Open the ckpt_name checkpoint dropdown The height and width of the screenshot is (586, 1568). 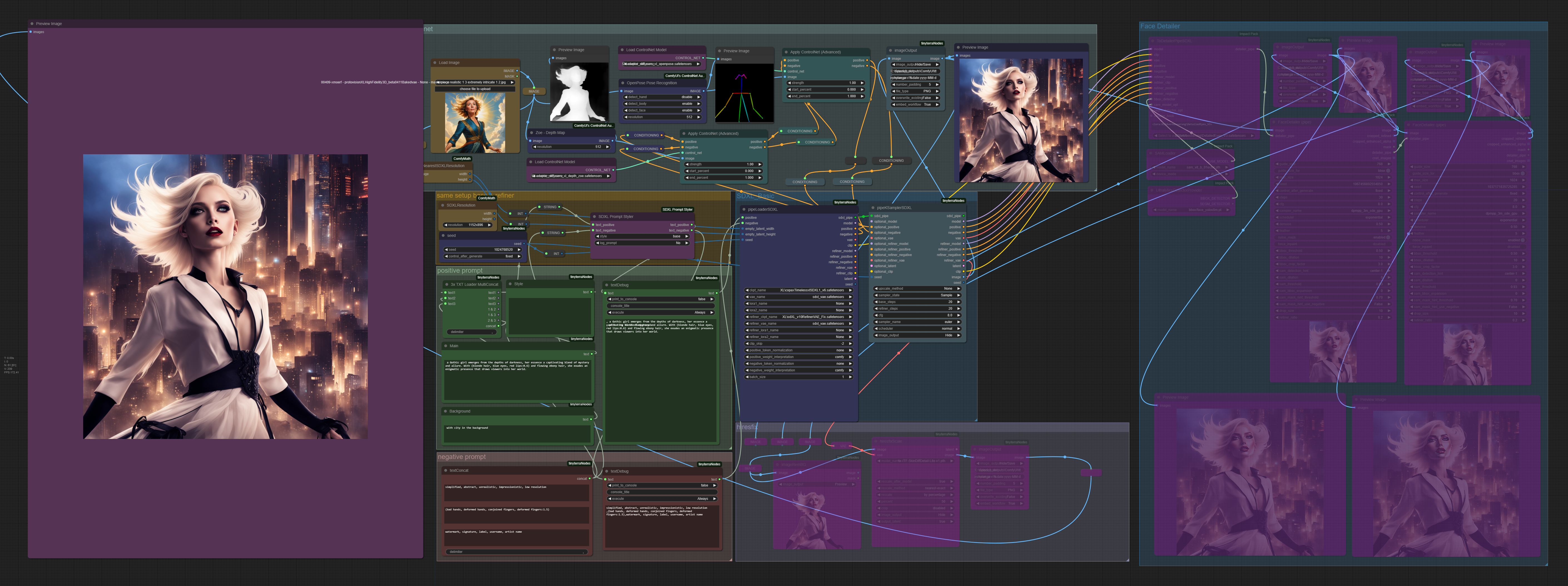click(x=799, y=290)
